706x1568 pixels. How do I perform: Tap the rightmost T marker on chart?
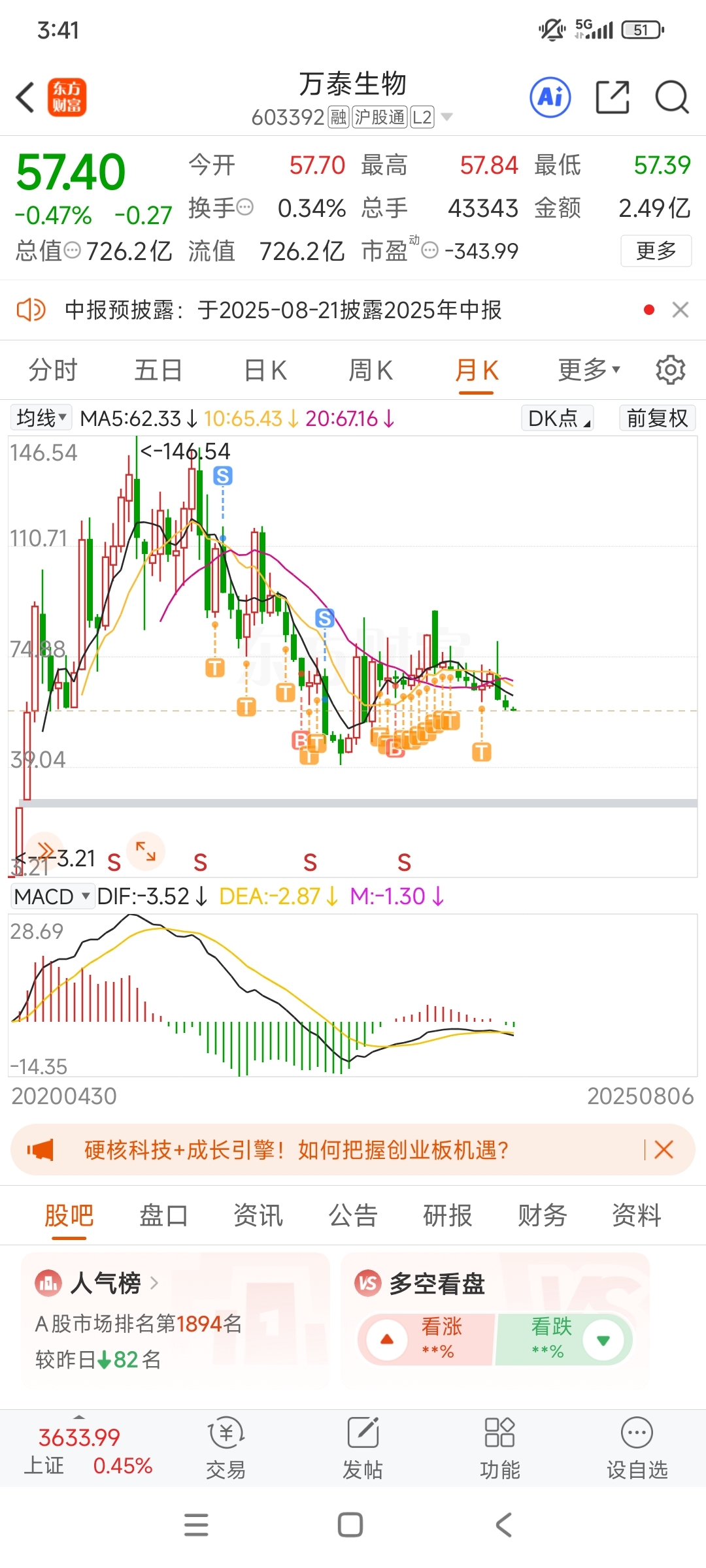click(x=482, y=752)
